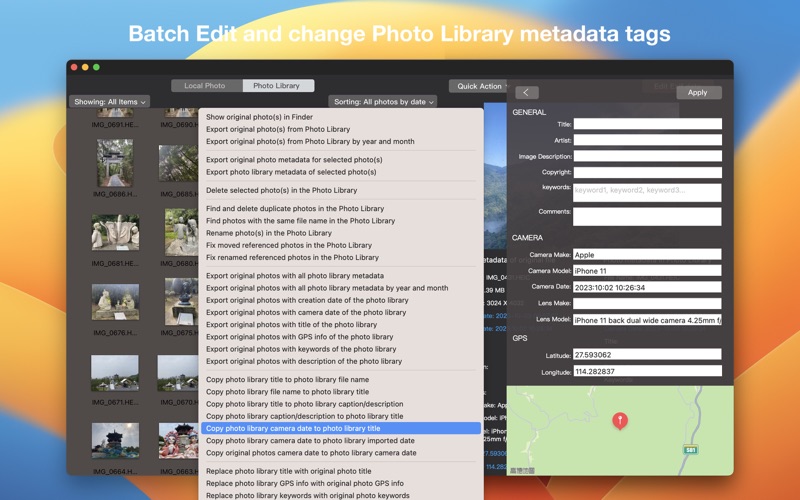Click the Artist input field
Viewport: 800px width, 500px height.
pyautogui.click(x=647, y=140)
